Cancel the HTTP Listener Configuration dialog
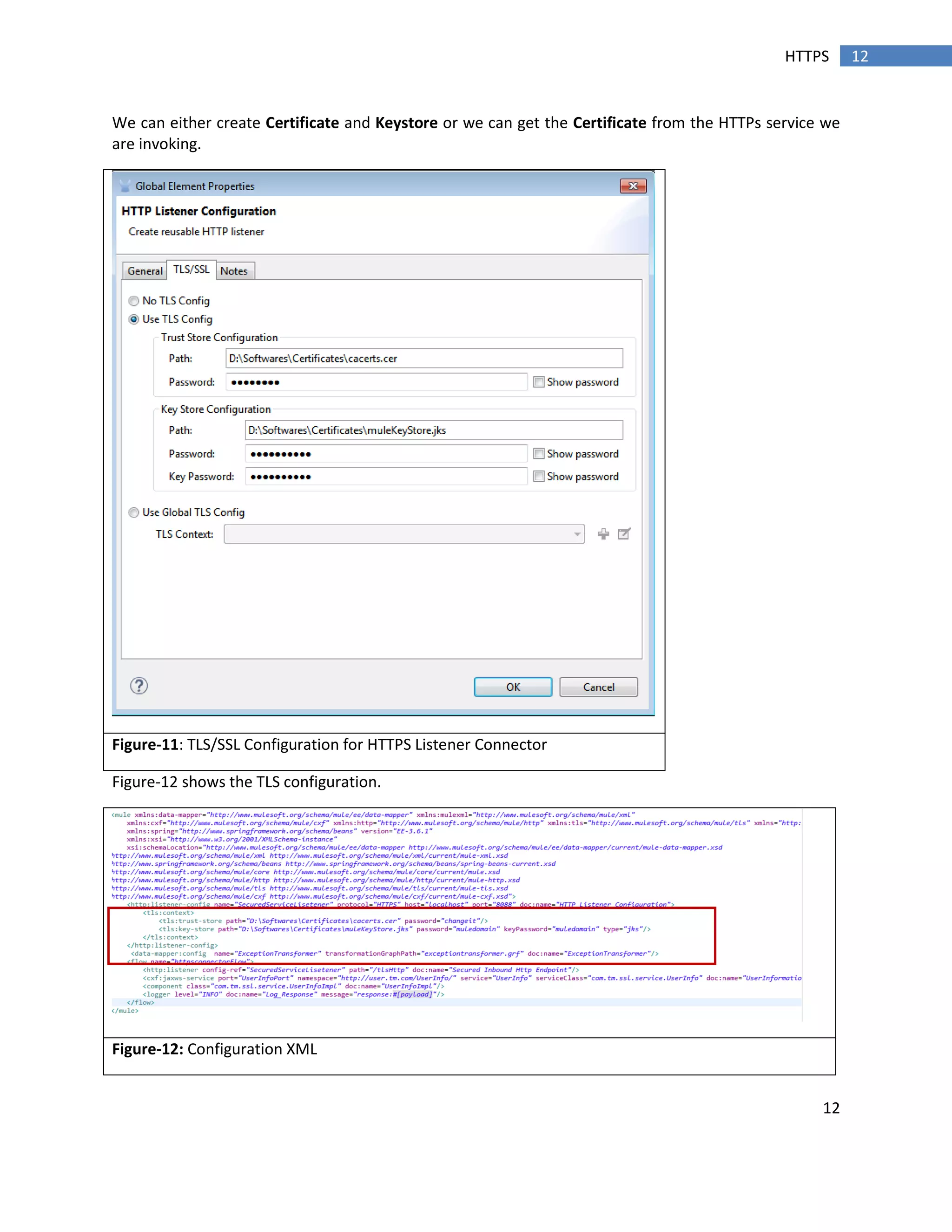Viewport: 952px width, 1232px height. tap(598, 687)
